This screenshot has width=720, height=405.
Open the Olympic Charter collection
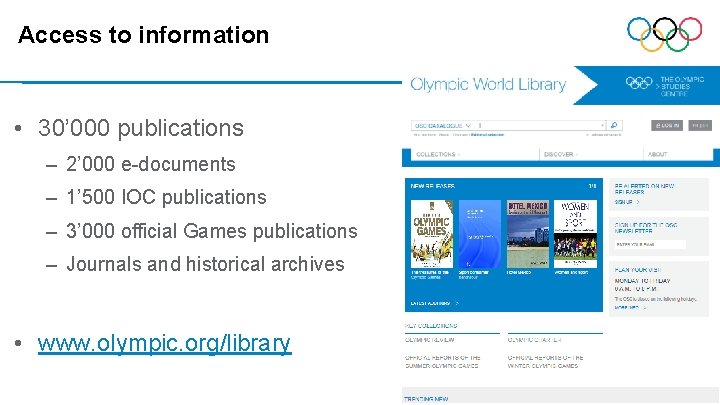pyautogui.click(x=534, y=340)
